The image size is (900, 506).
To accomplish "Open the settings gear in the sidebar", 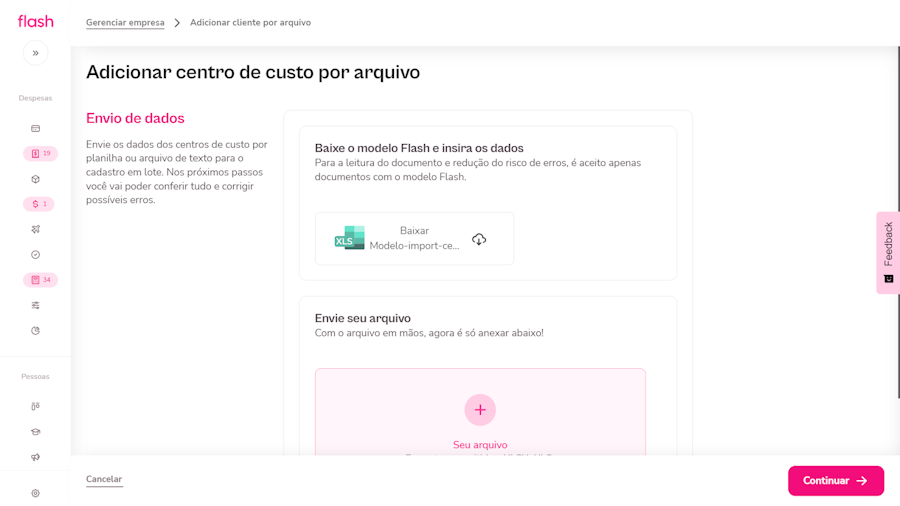I will pos(36,493).
